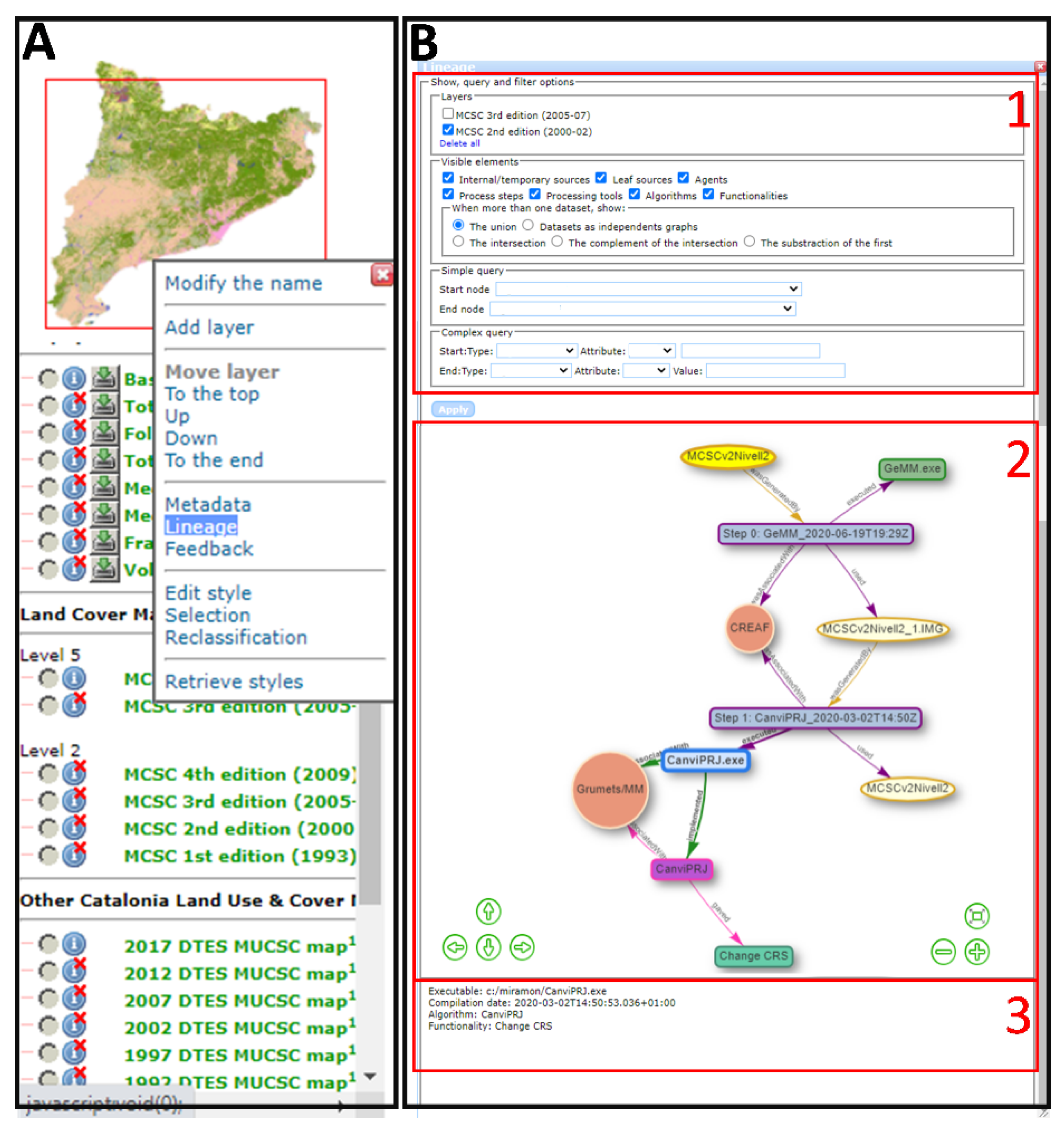This screenshot has height=1128, width=1064.
Task: Select Edit style menu entry
Action: tap(208, 593)
